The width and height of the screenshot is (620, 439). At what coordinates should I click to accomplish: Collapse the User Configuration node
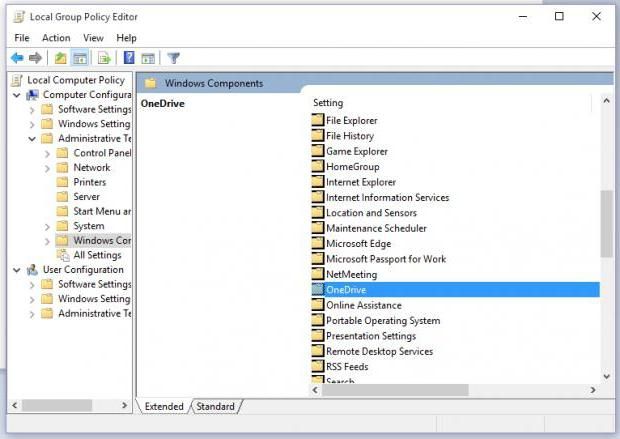17,270
